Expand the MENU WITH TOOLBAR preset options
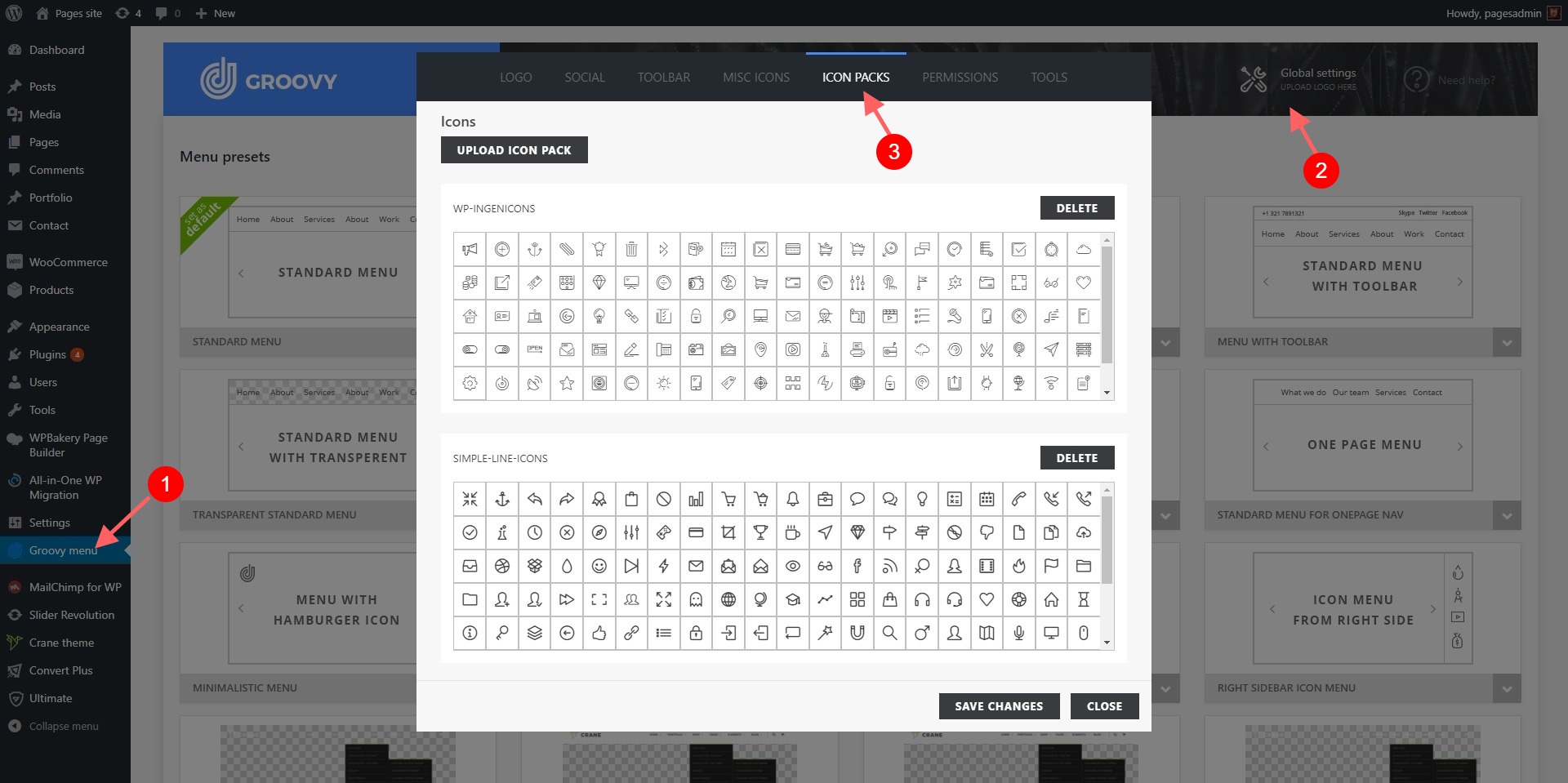Screen dimensions: 1568x783 click(x=1507, y=342)
